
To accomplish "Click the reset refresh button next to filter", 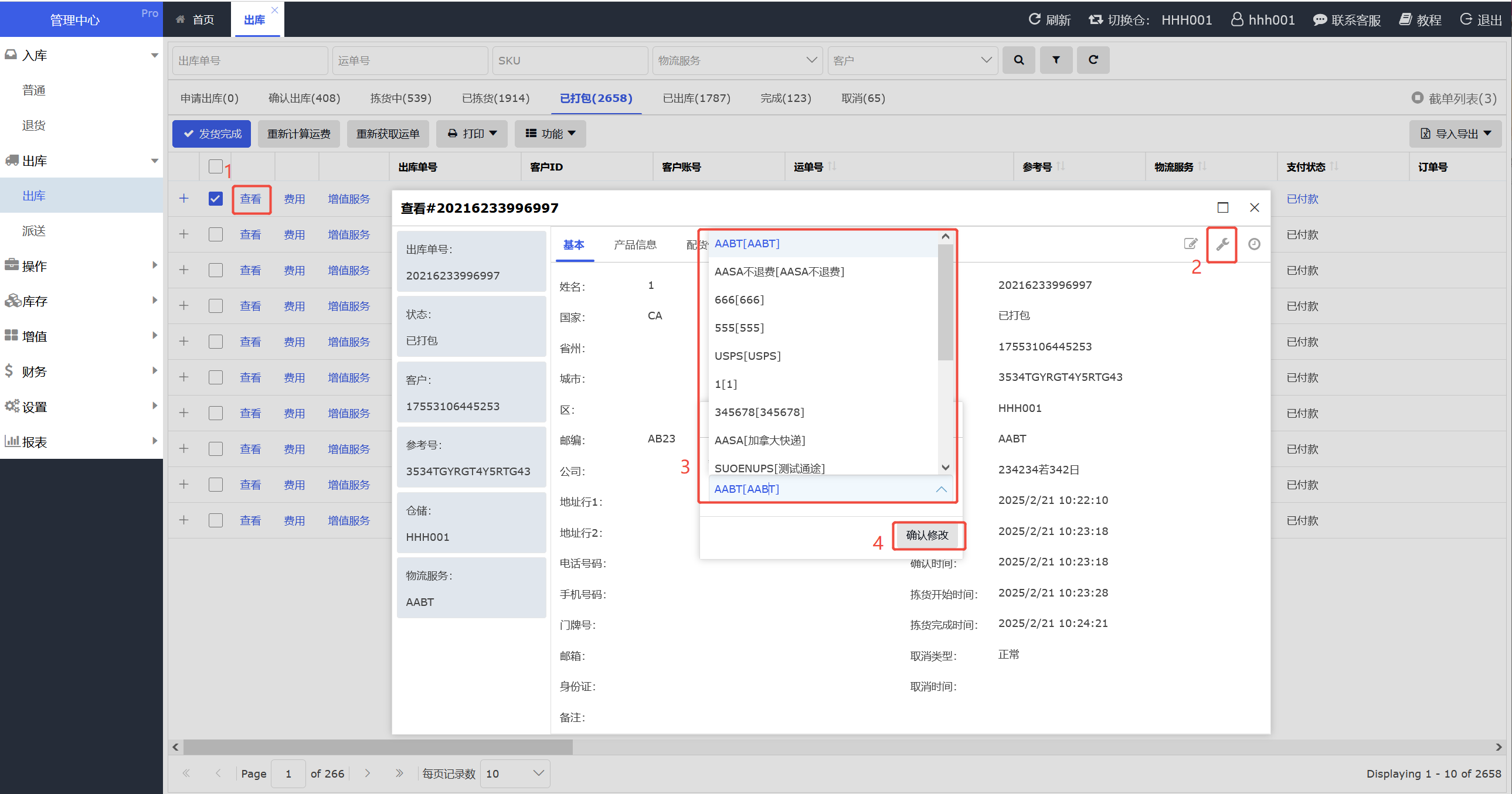I will pyautogui.click(x=1093, y=60).
